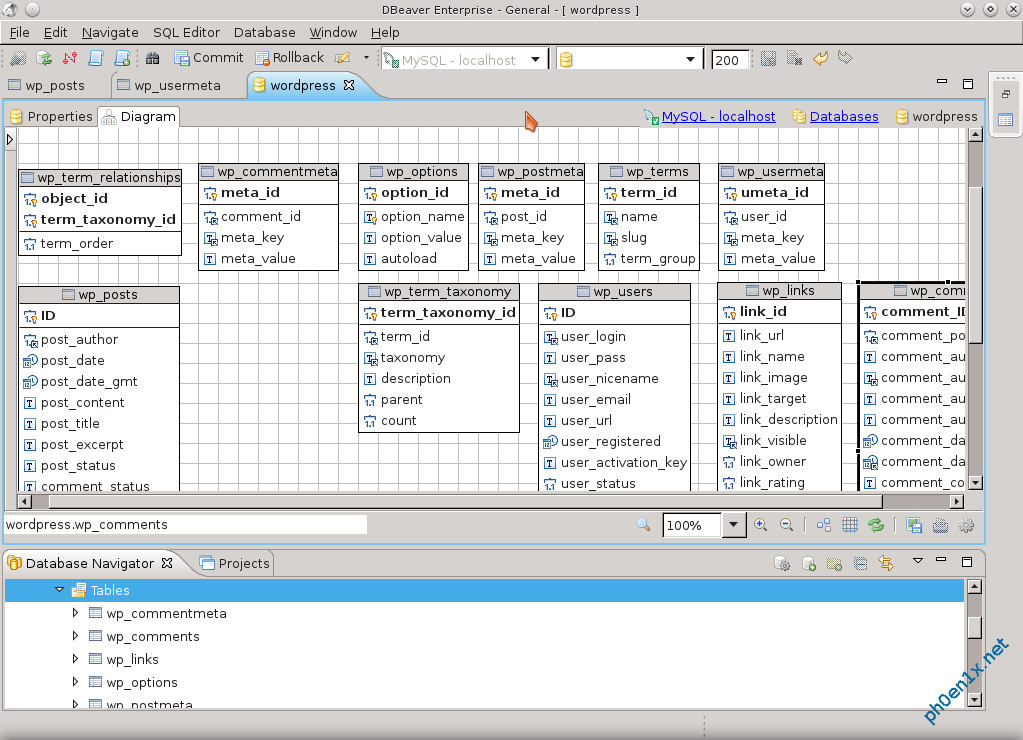Expand the wp_commentmeta tree node

tap(75, 613)
